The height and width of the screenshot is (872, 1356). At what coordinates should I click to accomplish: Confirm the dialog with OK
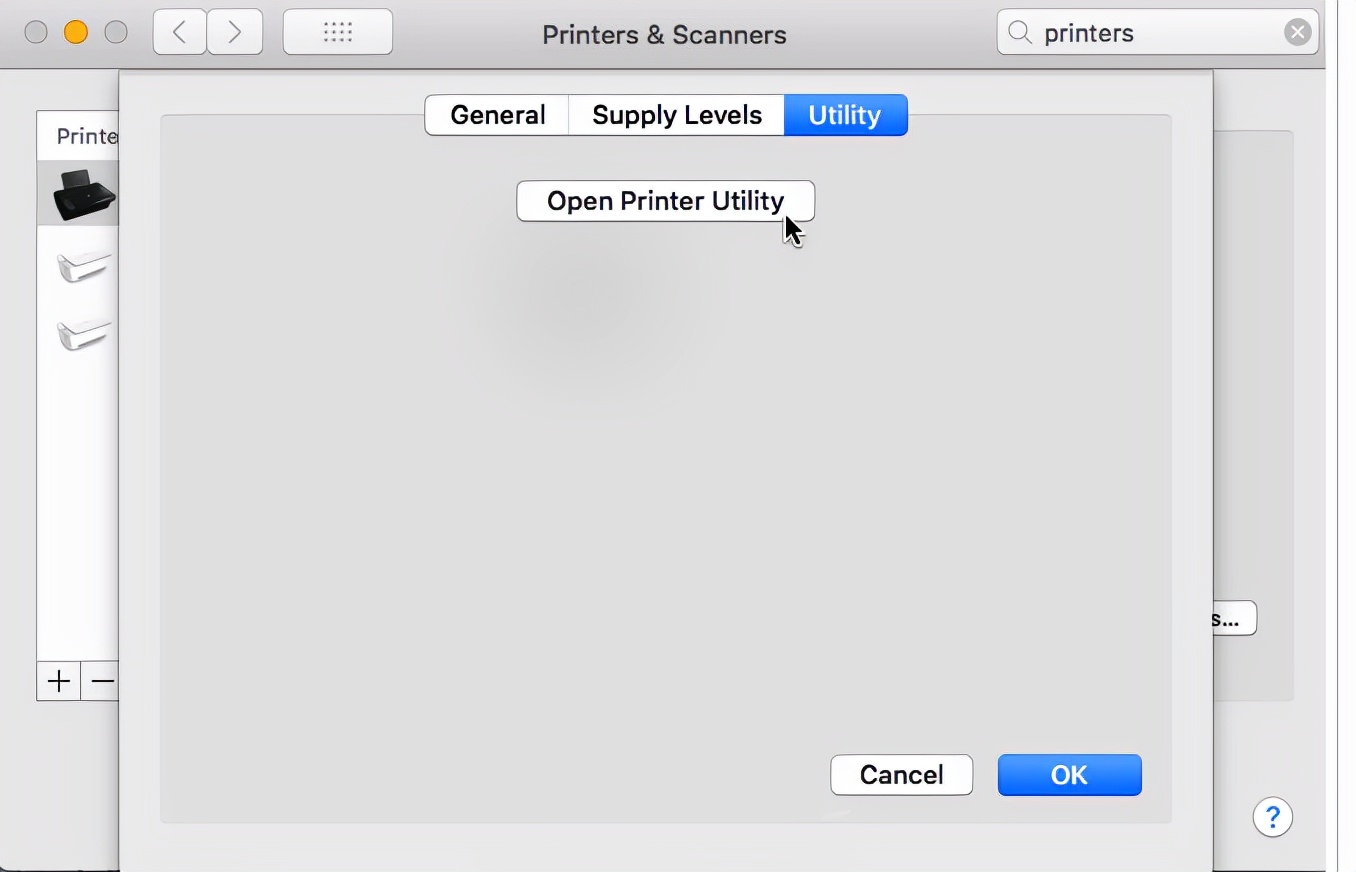coord(1069,775)
